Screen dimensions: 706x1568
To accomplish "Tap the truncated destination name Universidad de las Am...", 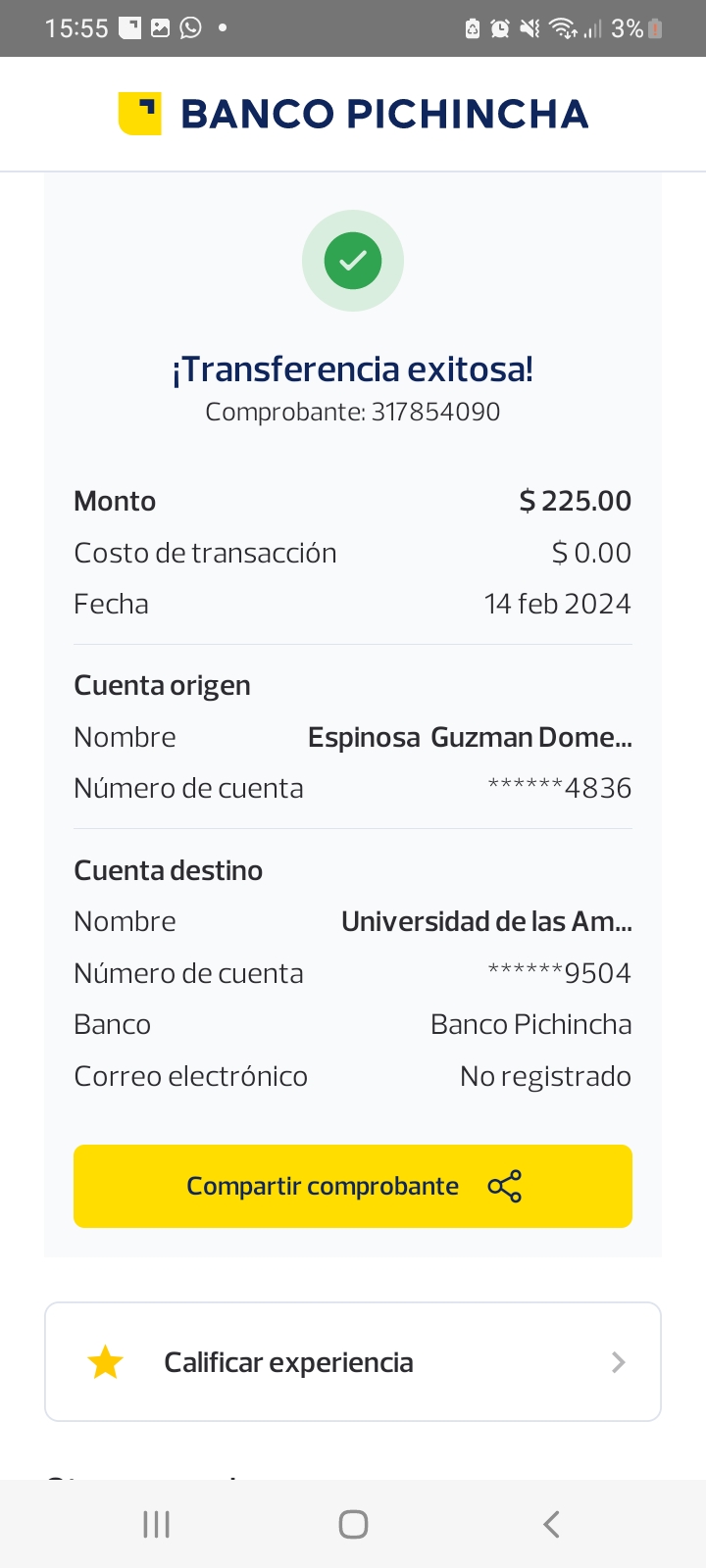I will coord(486,921).
